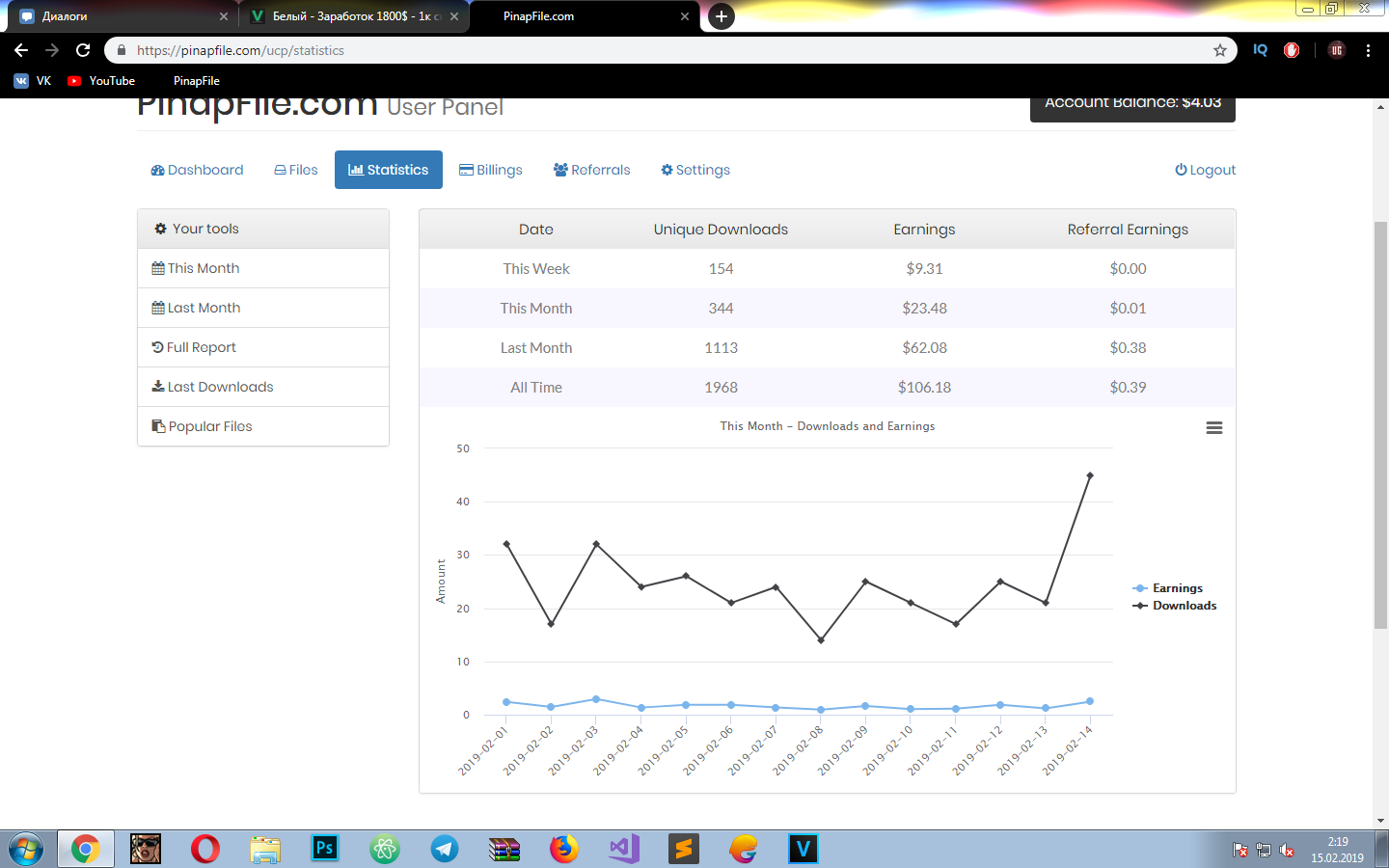This screenshot has height=868, width=1389.
Task: Open a new browser tab
Action: tap(721, 16)
